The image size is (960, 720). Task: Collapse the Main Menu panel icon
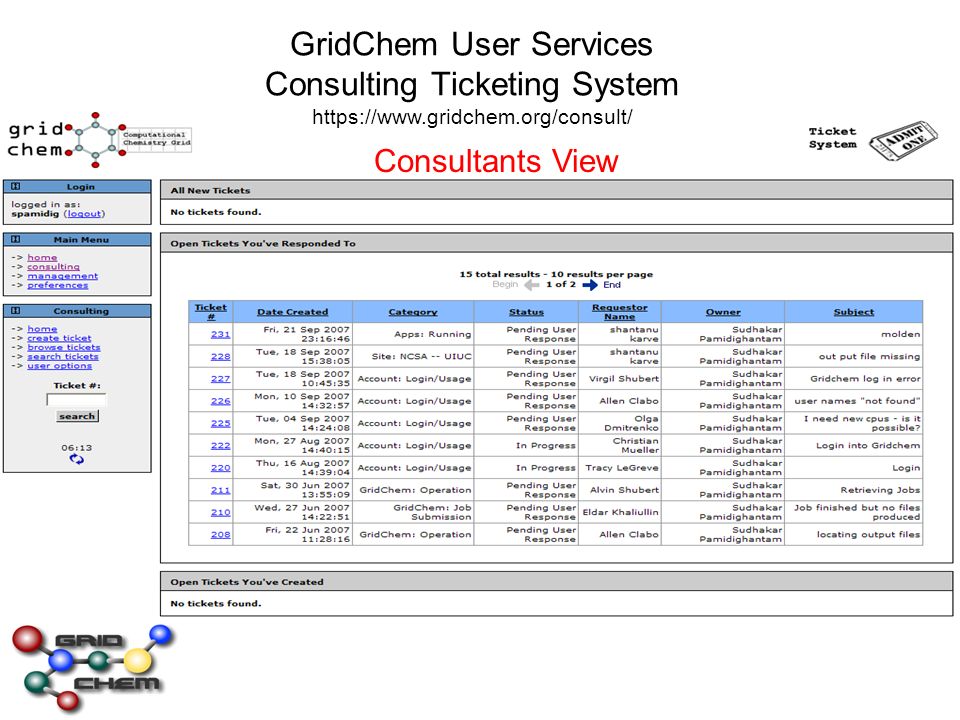(16, 239)
